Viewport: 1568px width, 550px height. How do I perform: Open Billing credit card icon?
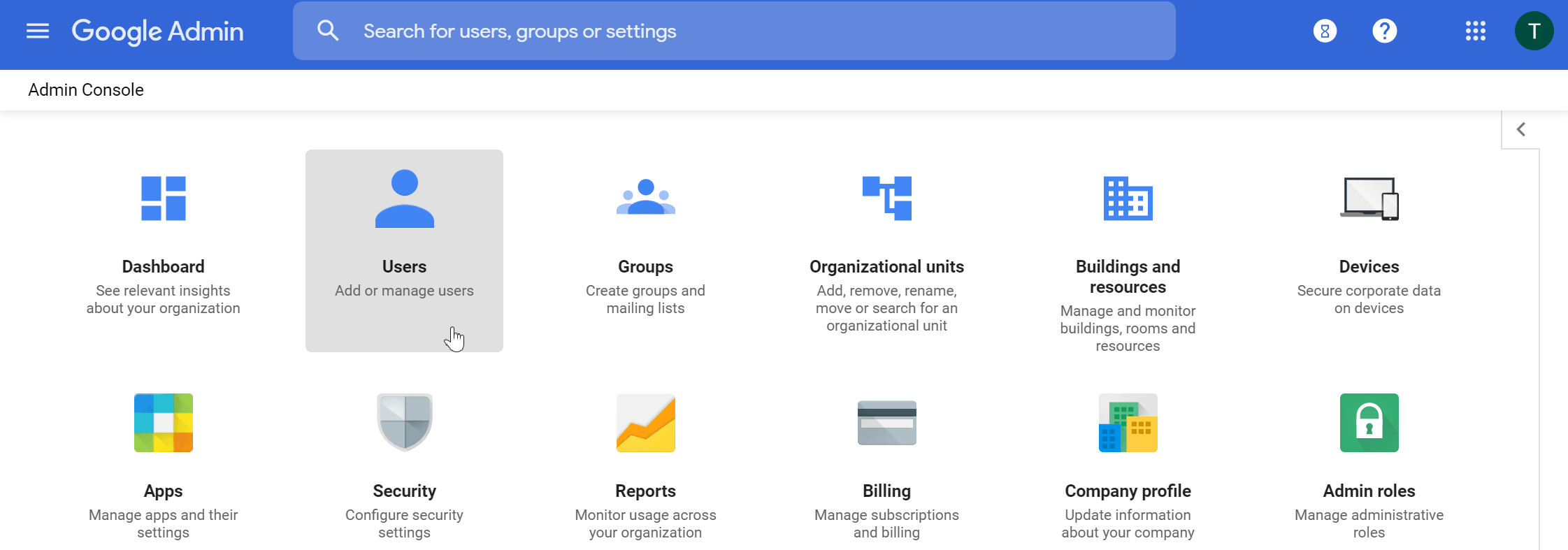[x=886, y=423]
